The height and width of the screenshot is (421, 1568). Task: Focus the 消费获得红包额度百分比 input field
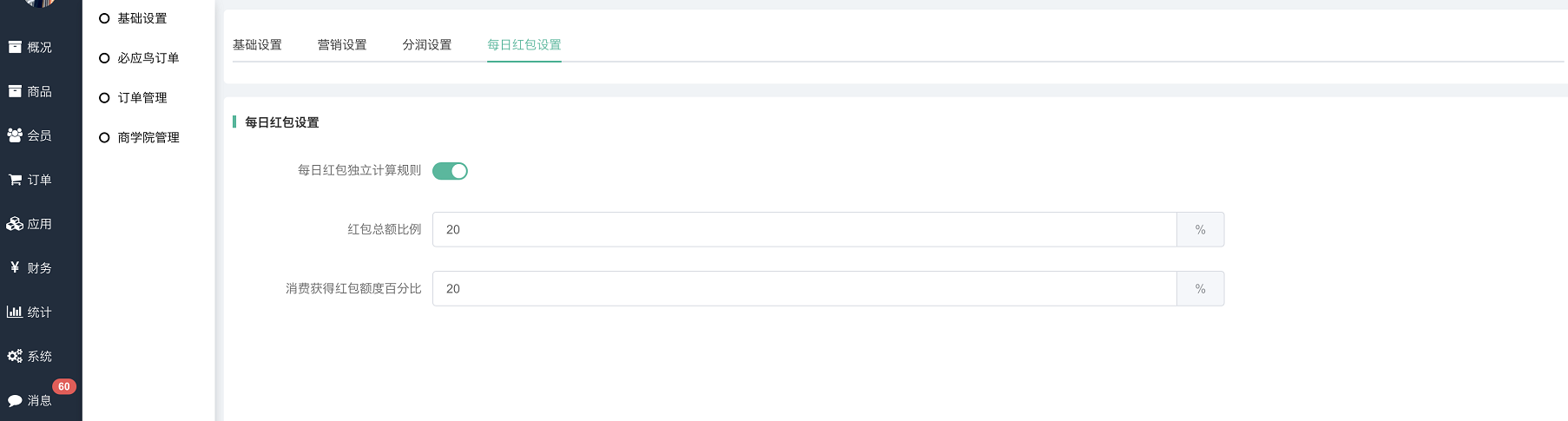tap(804, 288)
